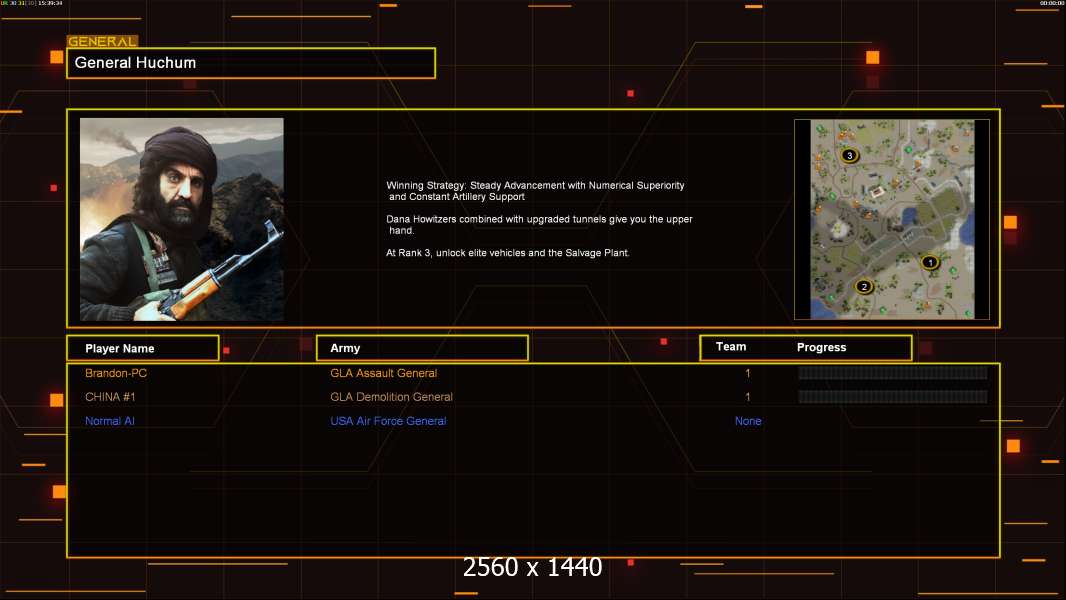
Task: Click team number 1 for Brandon-PC
Action: 748,373
